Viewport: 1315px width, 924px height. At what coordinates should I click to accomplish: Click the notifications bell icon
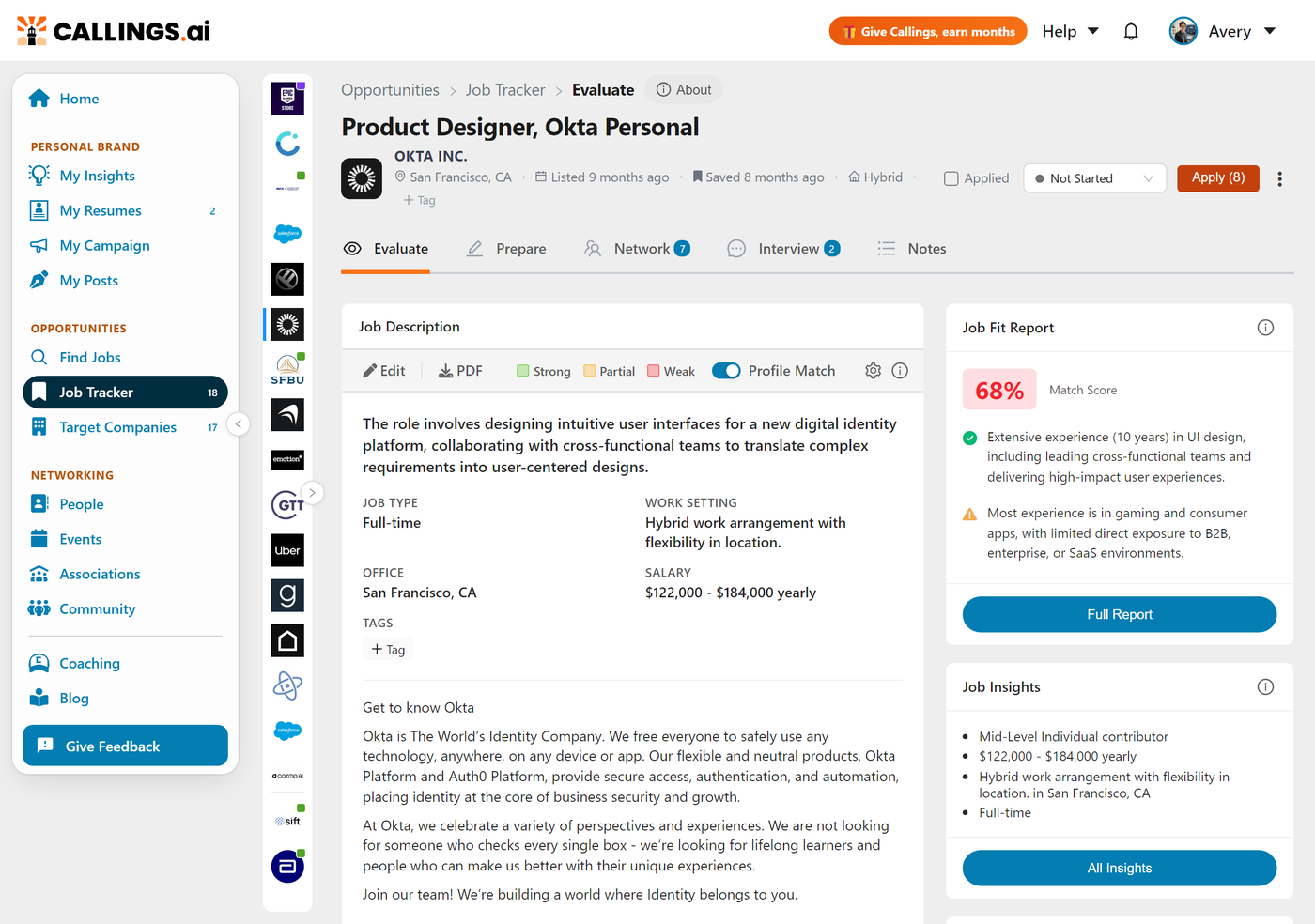click(1131, 31)
